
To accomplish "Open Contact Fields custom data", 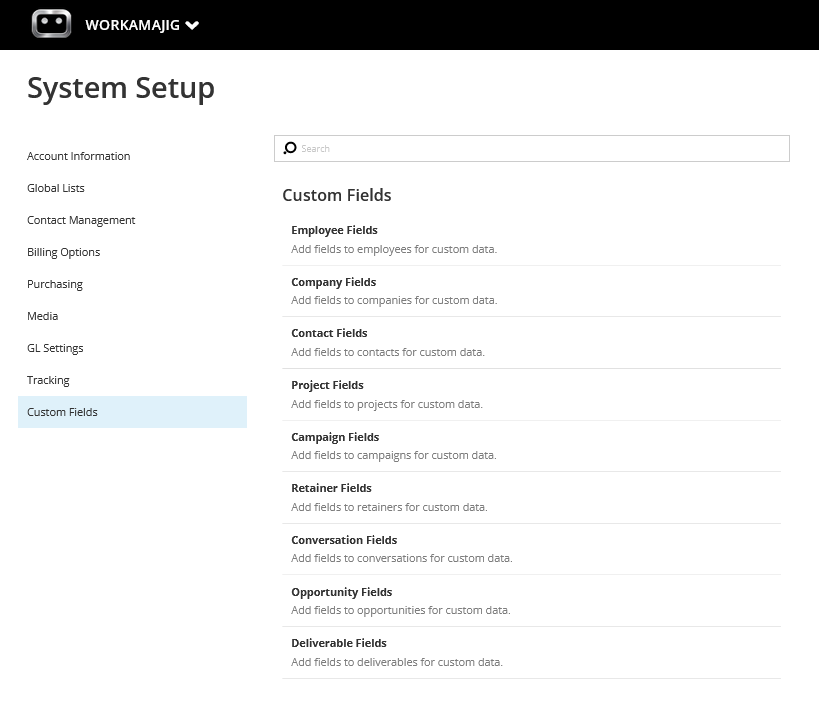I will pyautogui.click(x=329, y=333).
